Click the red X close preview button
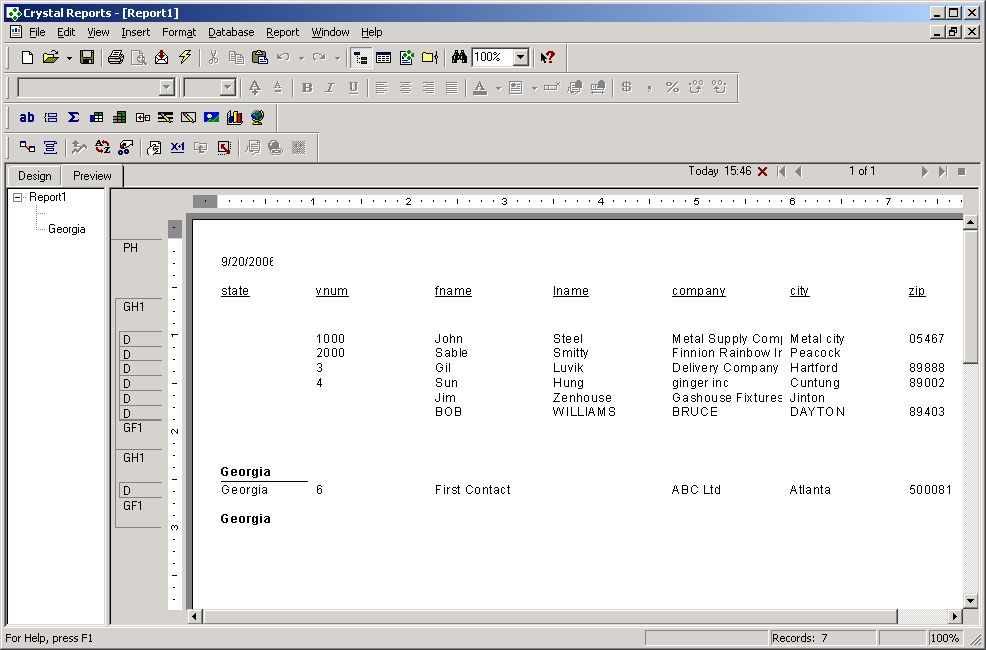The image size is (986, 650). 763,172
